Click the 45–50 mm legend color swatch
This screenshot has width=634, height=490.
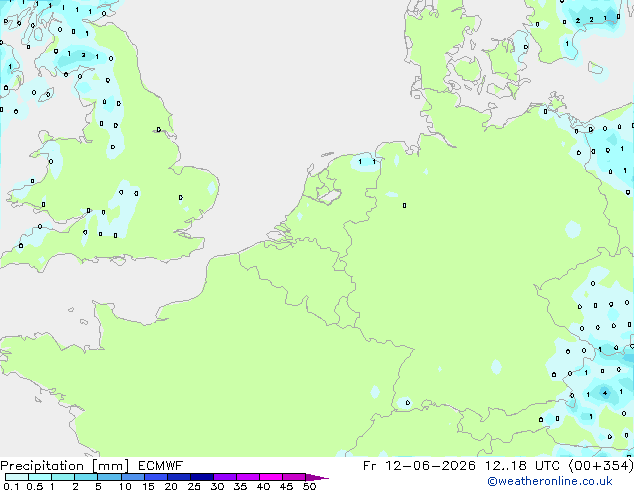[294, 477]
